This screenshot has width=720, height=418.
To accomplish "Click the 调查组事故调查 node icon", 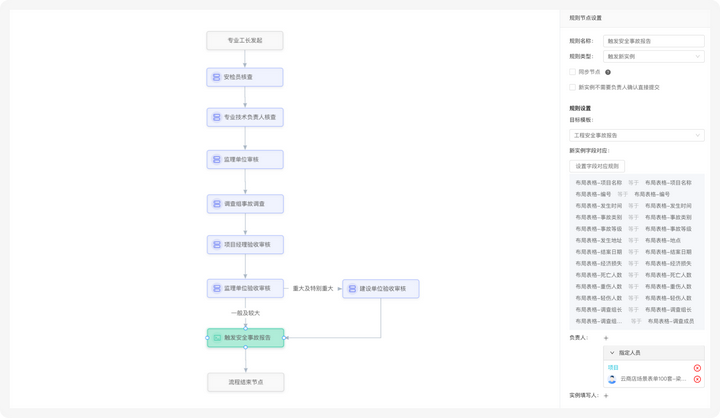I will point(215,203).
